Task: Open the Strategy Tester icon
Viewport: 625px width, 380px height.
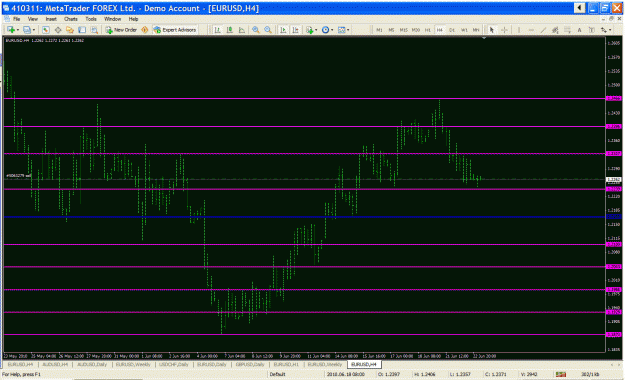Action: point(94,30)
